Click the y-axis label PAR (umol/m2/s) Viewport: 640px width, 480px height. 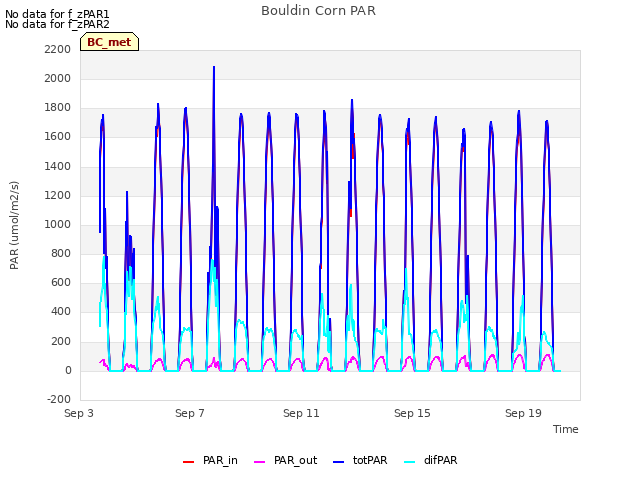click(x=14, y=225)
